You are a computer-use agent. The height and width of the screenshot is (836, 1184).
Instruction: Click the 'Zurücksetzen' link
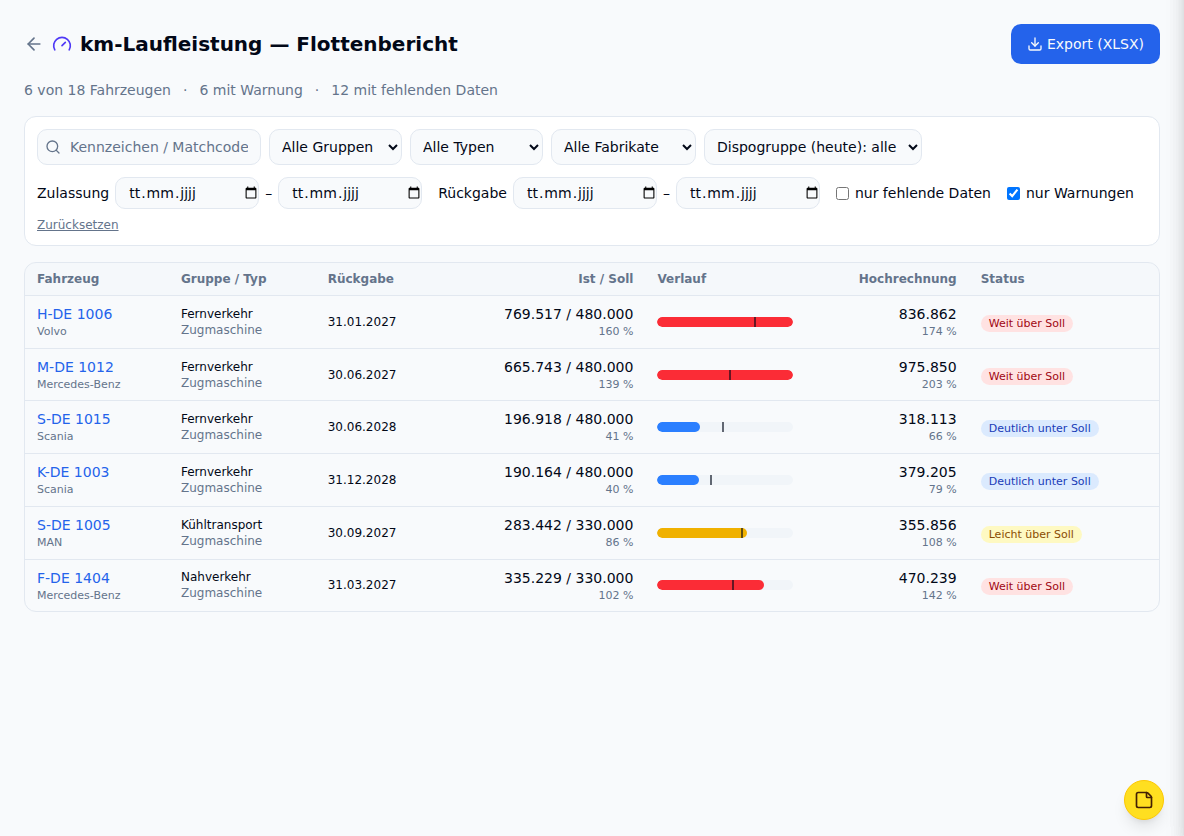(78, 224)
